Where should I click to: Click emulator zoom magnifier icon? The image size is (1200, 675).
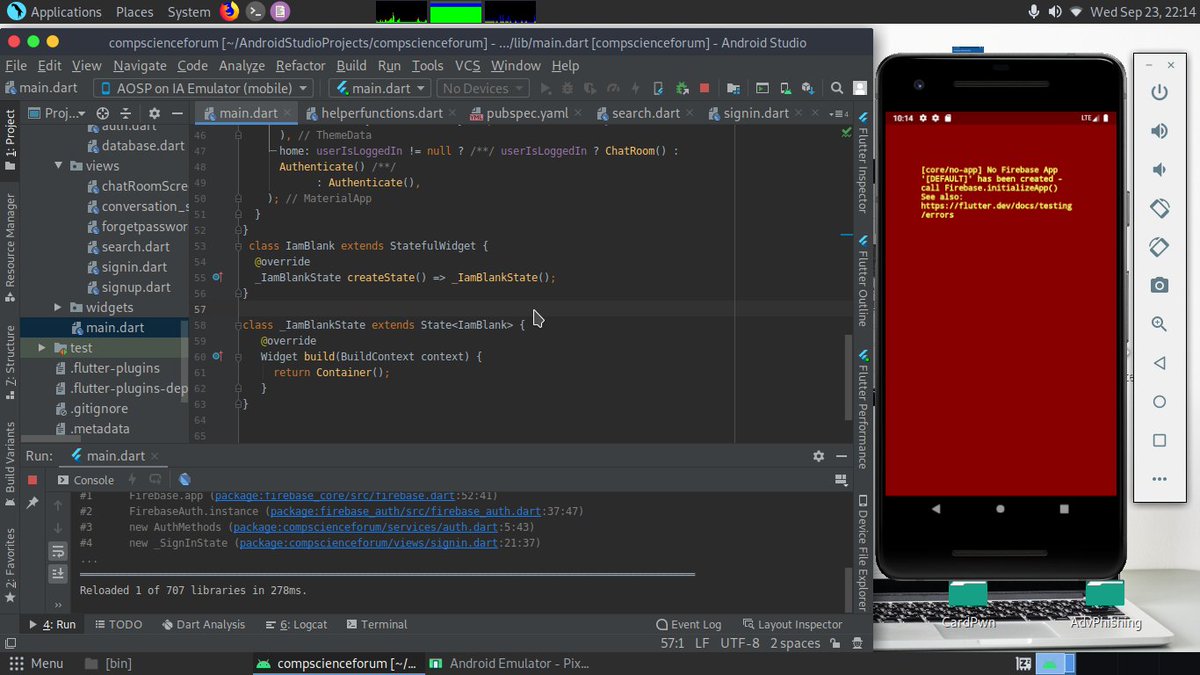[1159, 324]
